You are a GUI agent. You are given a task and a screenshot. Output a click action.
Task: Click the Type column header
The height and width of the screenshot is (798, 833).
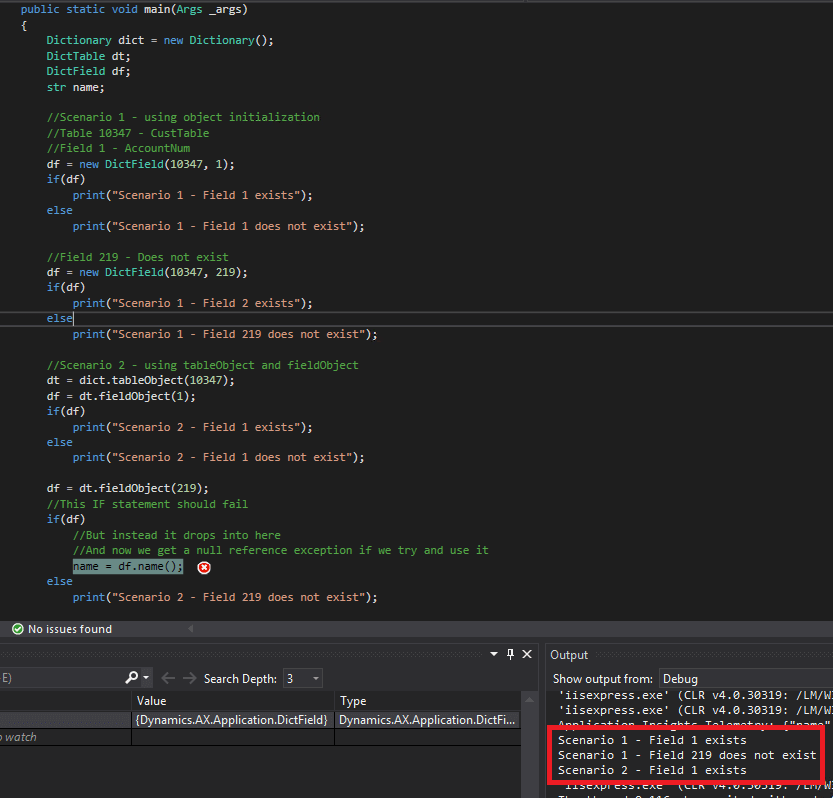(x=428, y=701)
